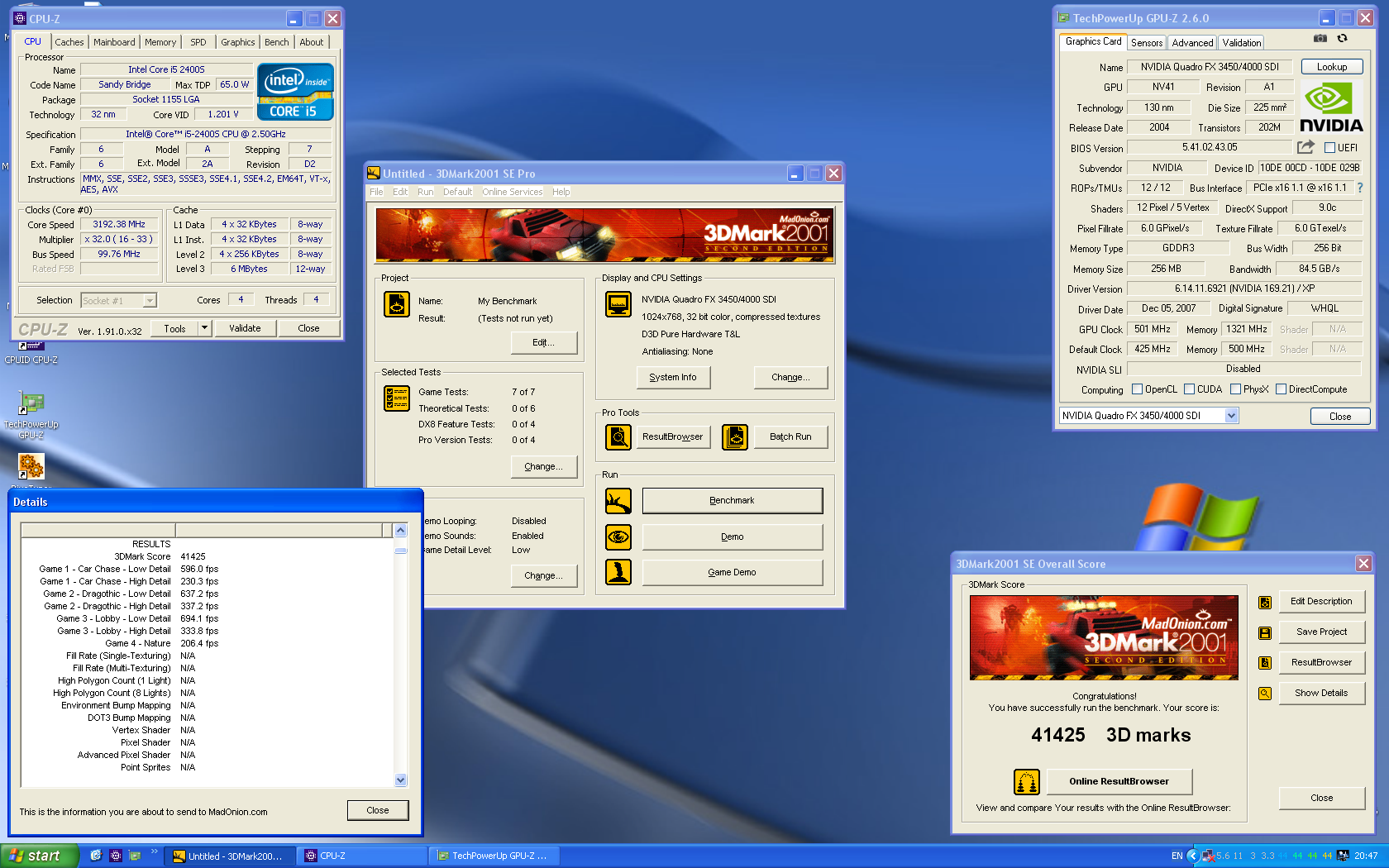Viewport: 1389px width, 868px height.
Task: Switch to the Mainboard tab in CPU-Z
Action: click(x=114, y=42)
